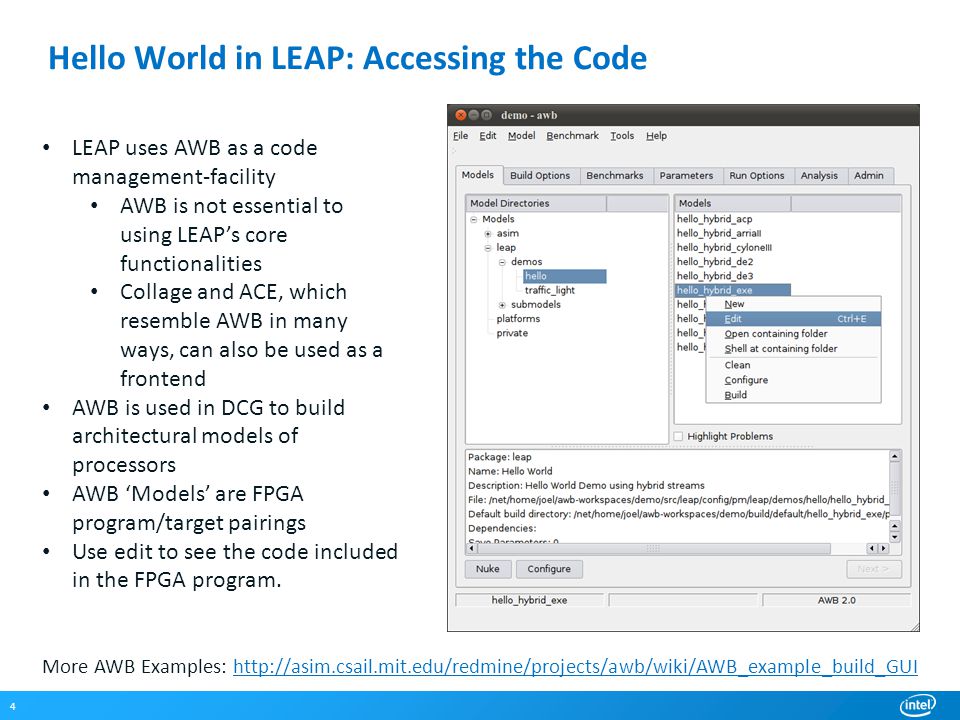This screenshot has width=960, height=720.
Task: Collapse the Models root tree node
Action: (x=473, y=219)
